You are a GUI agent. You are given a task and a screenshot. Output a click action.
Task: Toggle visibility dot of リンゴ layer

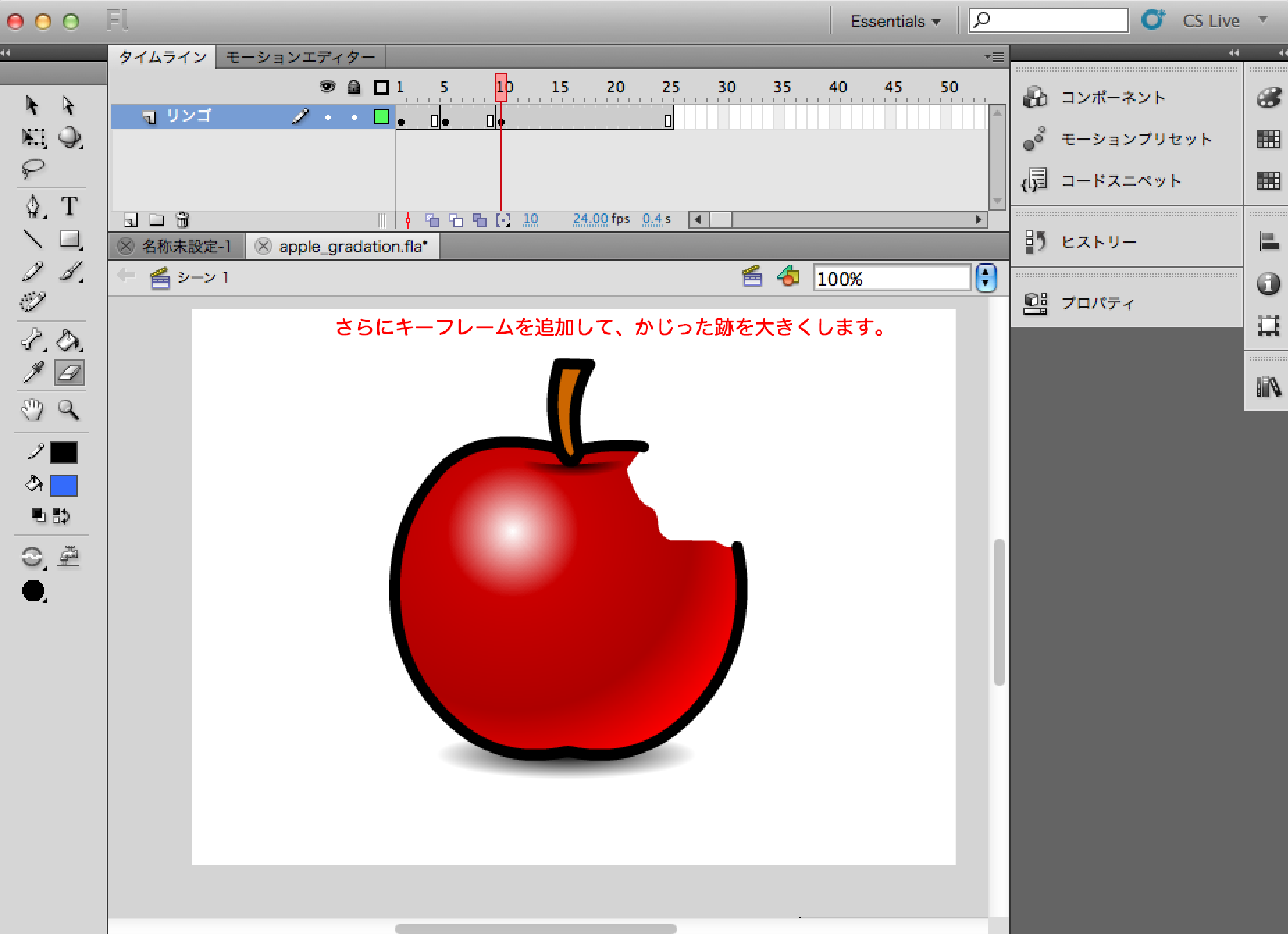(328, 117)
